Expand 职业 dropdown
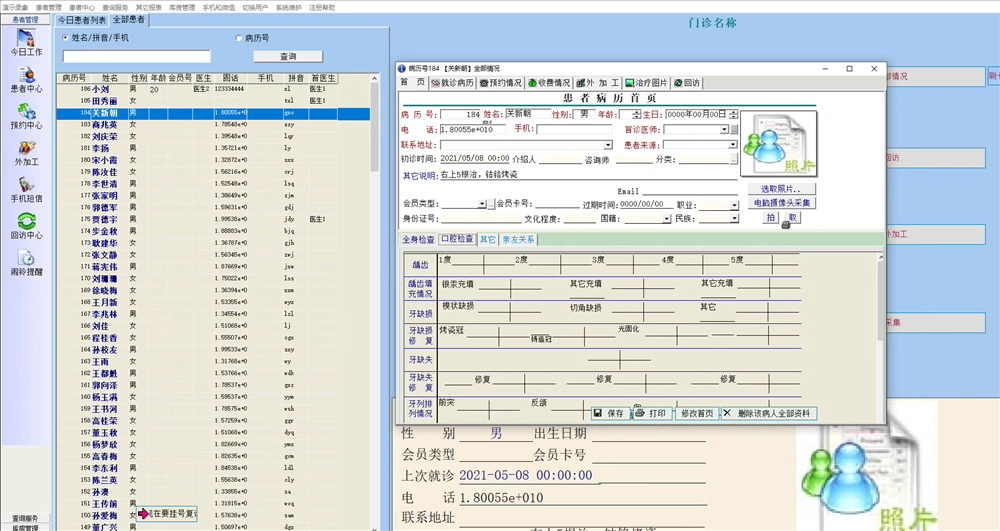Screen dimensions: 1000x531 [x=734, y=205]
